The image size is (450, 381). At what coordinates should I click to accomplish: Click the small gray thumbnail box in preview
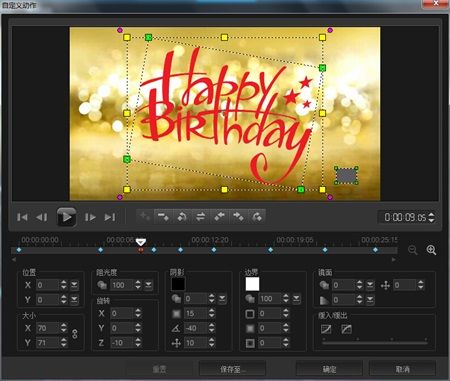point(347,176)
